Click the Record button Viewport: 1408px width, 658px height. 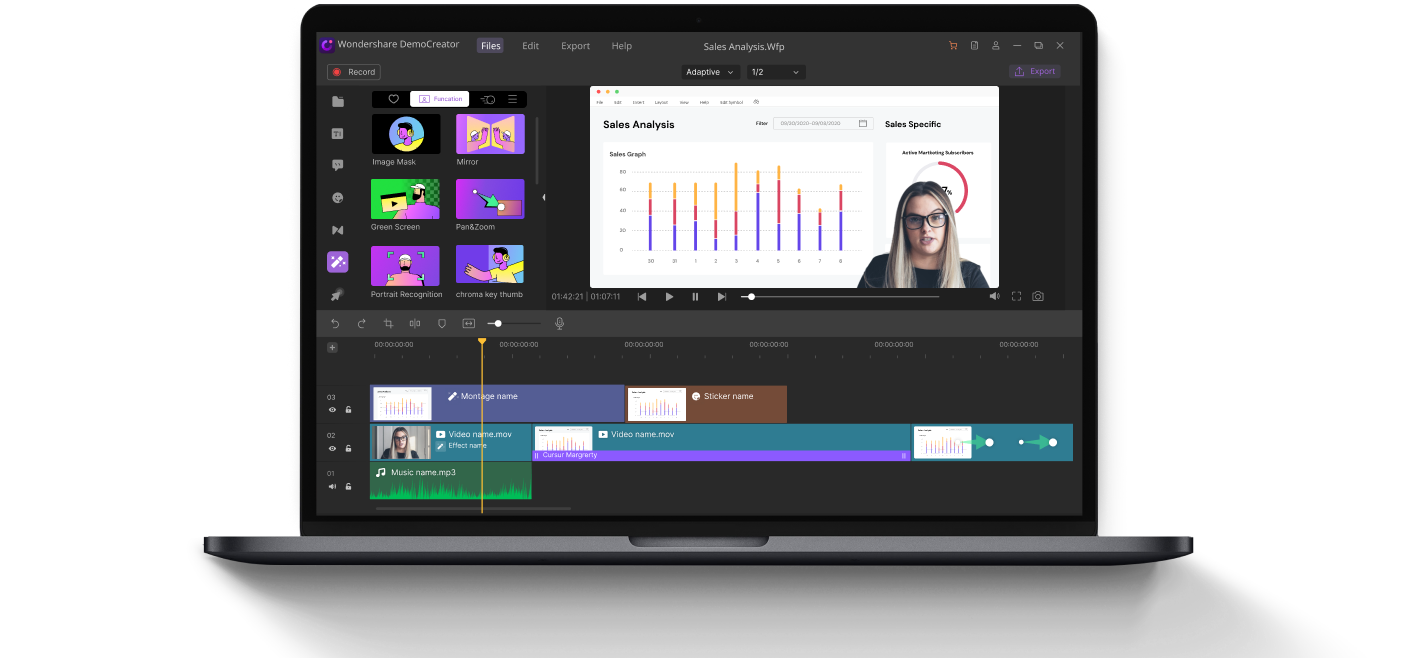click(x=354, y=72)
